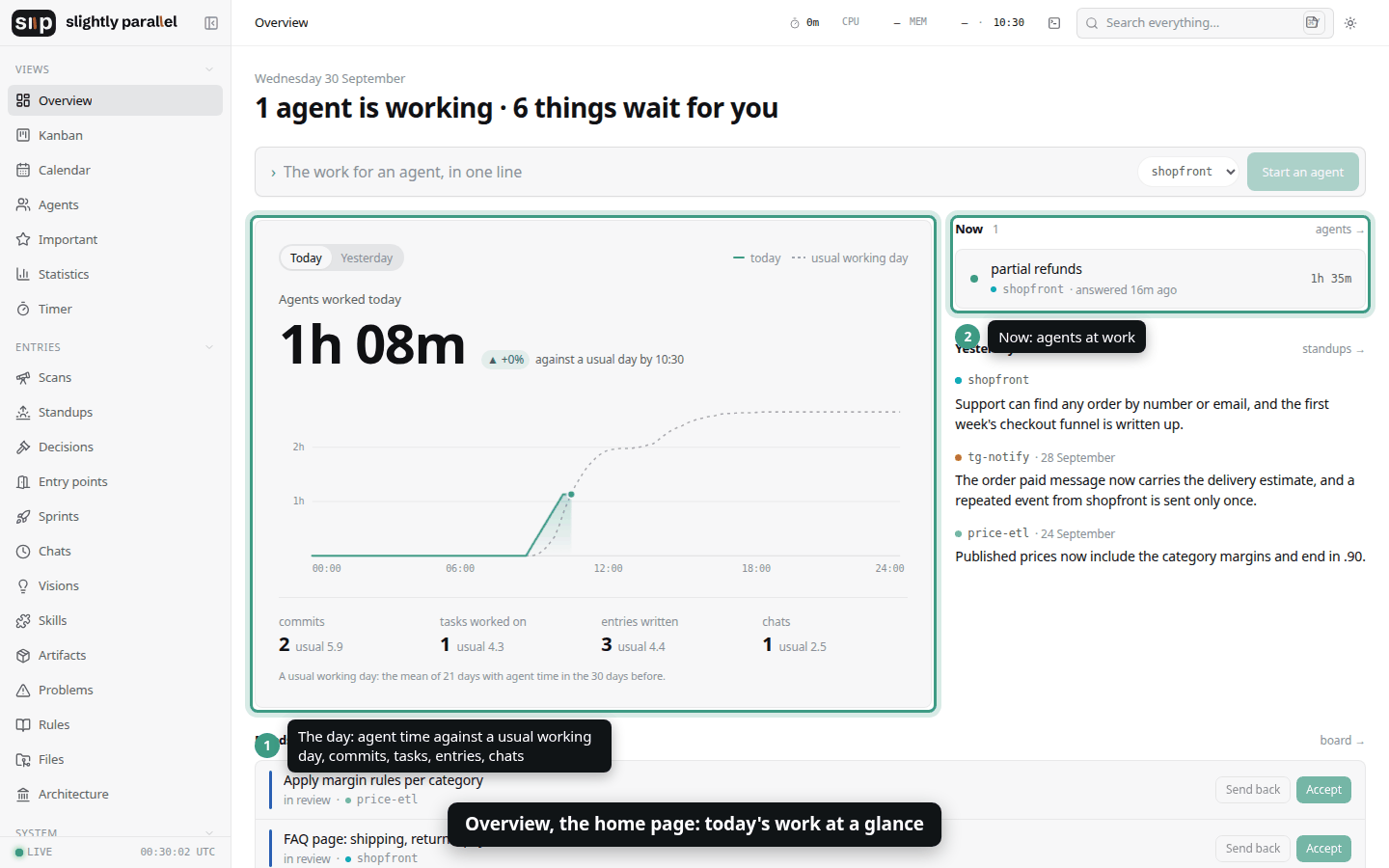1389x868 pixels.
Task: Open the Important starred view
Action: tap(115, 239)
